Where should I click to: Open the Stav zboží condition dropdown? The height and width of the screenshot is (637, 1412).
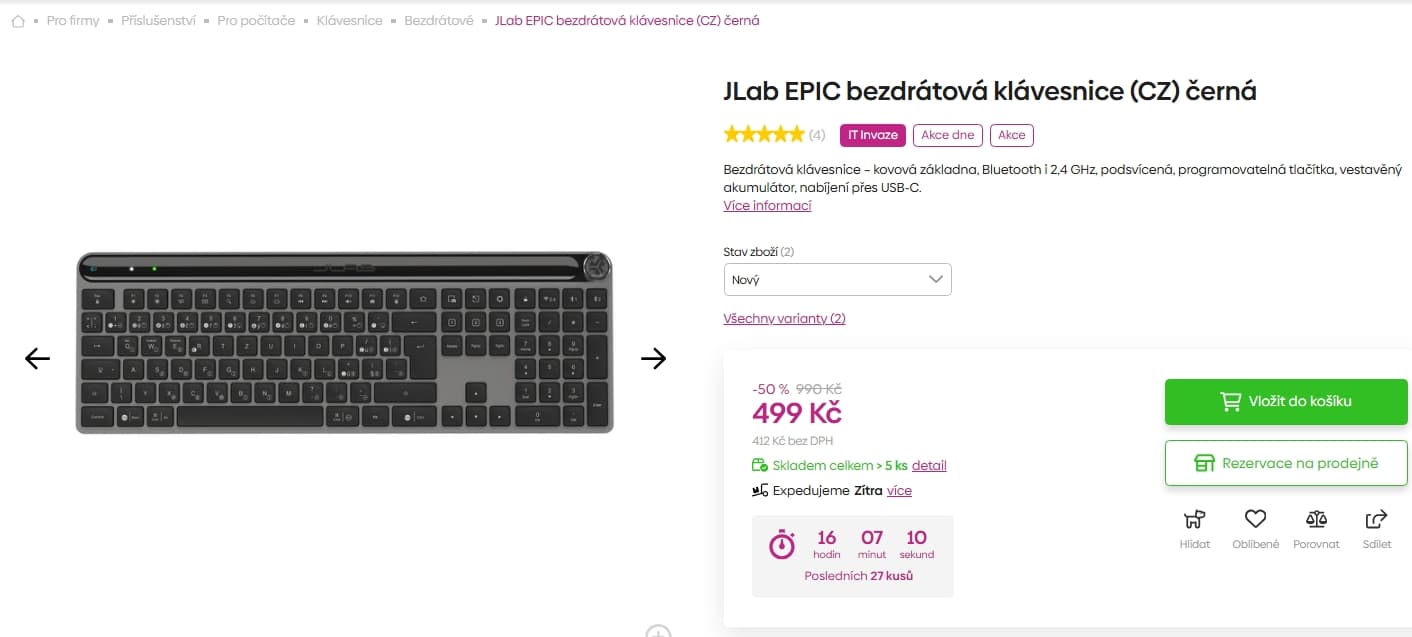coord(837,279)
